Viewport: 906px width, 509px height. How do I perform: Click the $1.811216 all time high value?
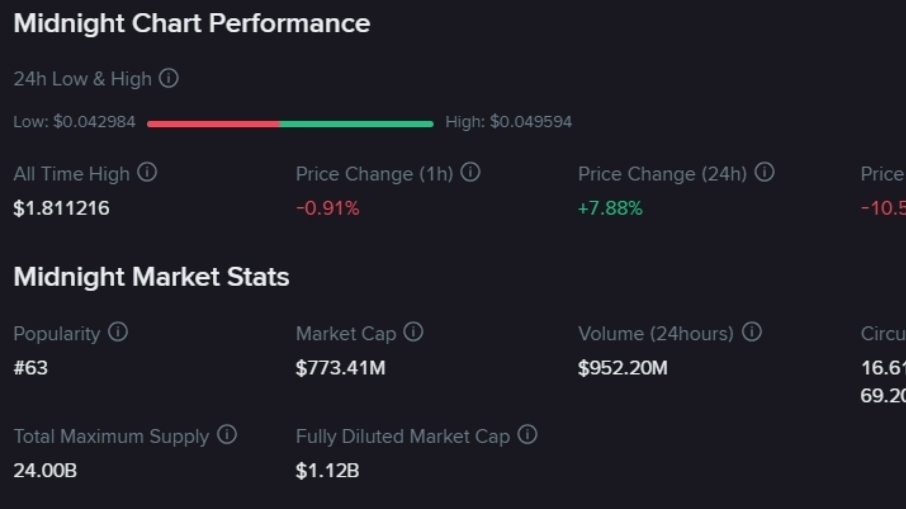(62, 208)
